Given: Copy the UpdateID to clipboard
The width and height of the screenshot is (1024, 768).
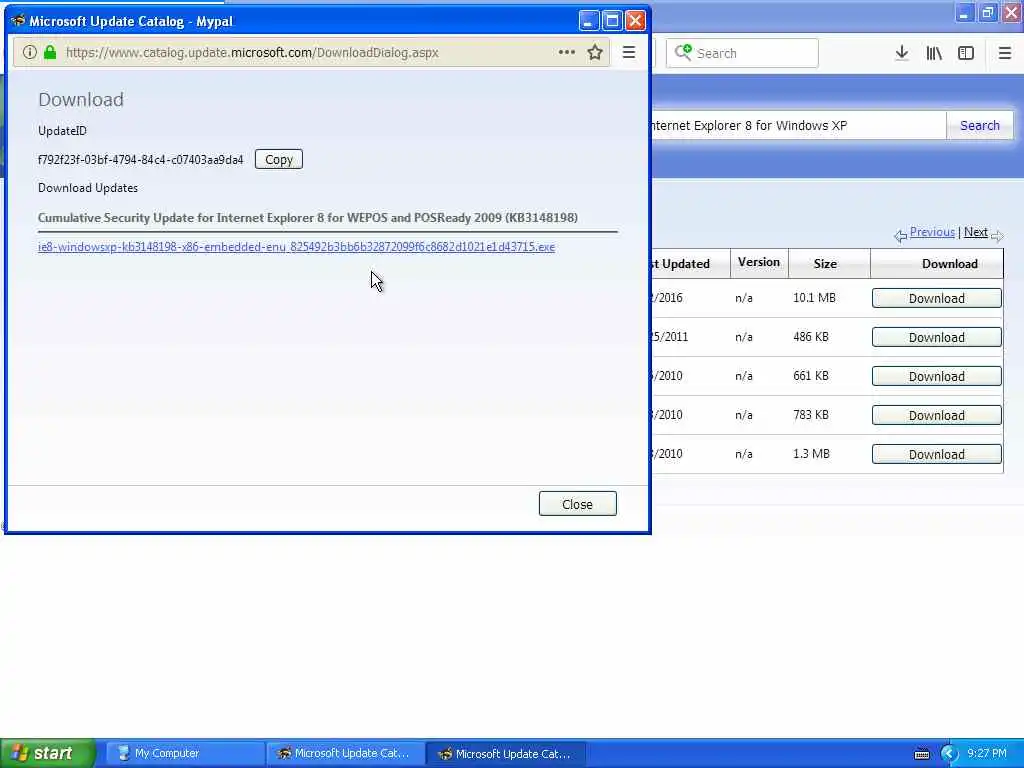Looking at the screenshot, I should point(279,159).
